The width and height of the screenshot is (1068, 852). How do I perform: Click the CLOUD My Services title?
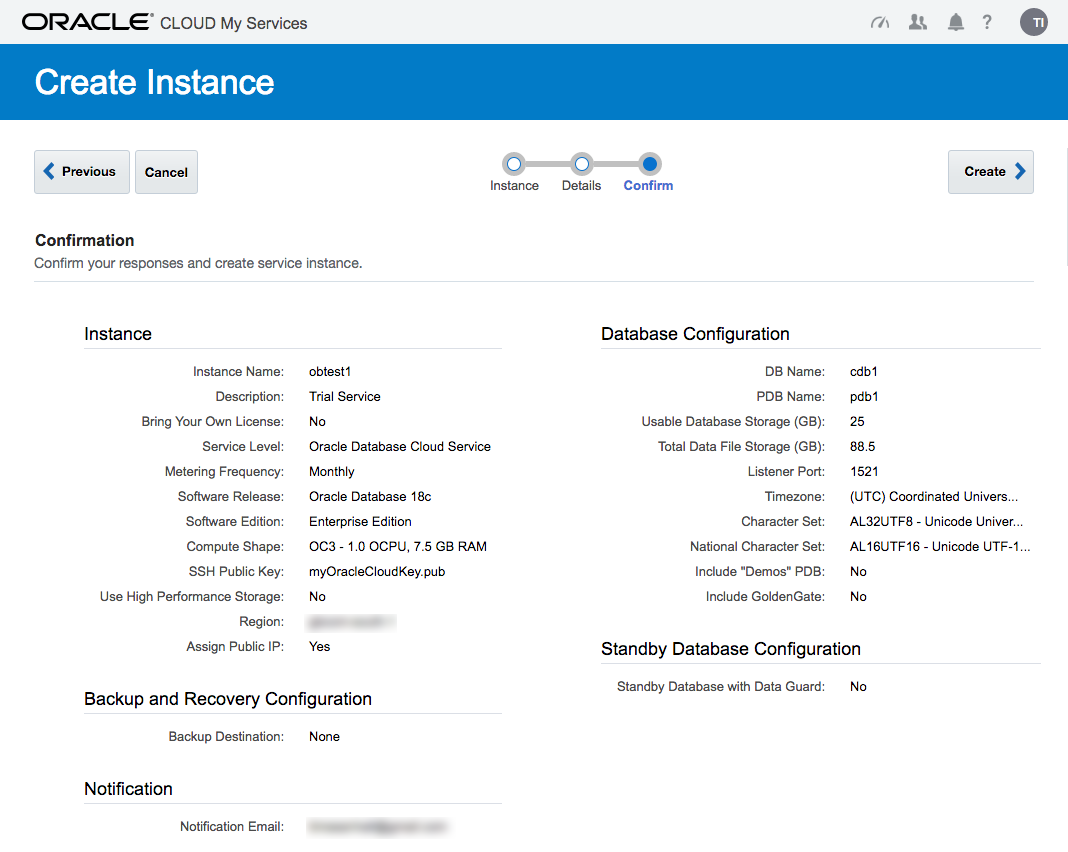pyautogui.click(x=234, y=23)
